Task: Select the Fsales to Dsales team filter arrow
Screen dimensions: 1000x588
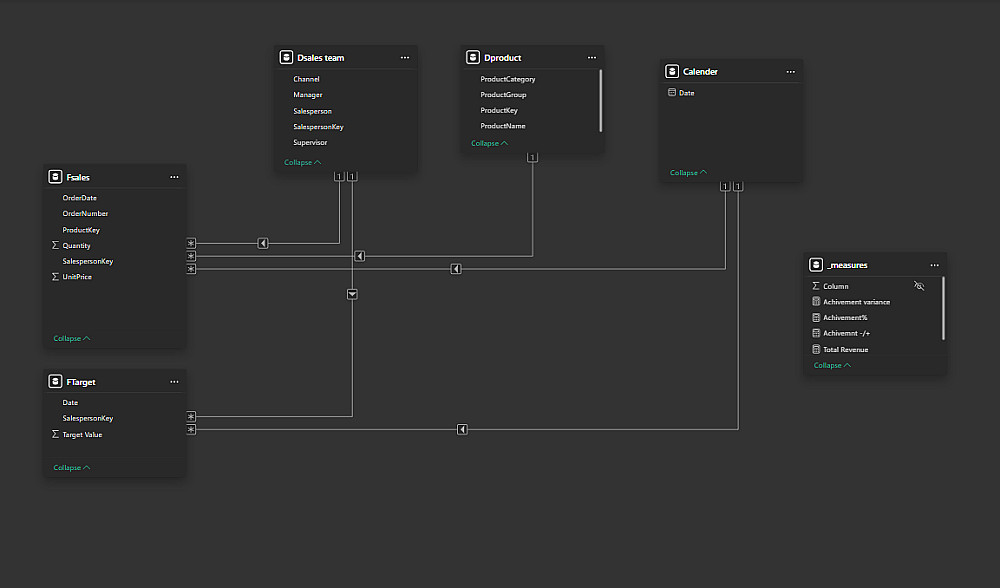Action: click(263, 243)
